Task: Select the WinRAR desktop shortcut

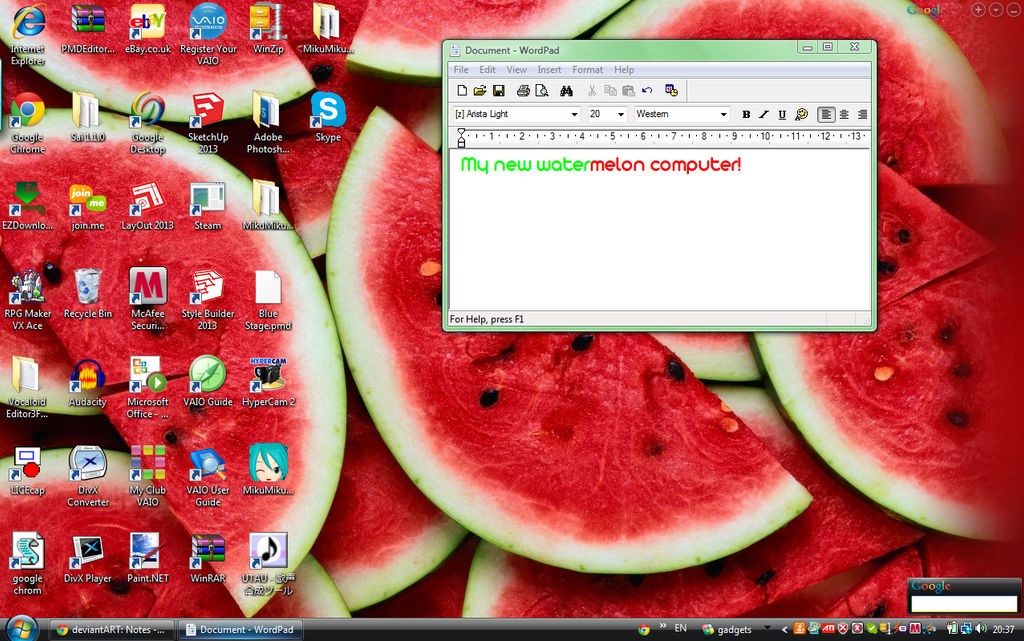Action: 208,559
